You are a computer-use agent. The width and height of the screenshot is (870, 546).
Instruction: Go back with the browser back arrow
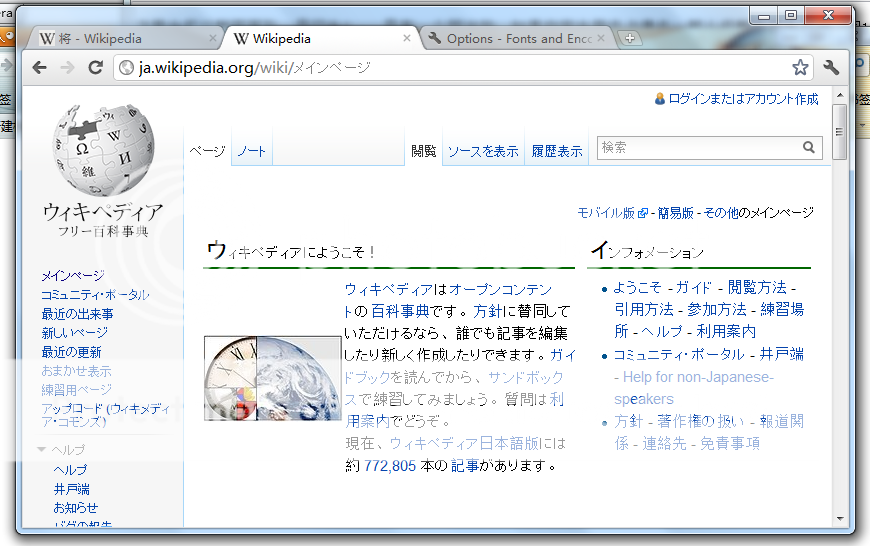[x=39, y=68]
